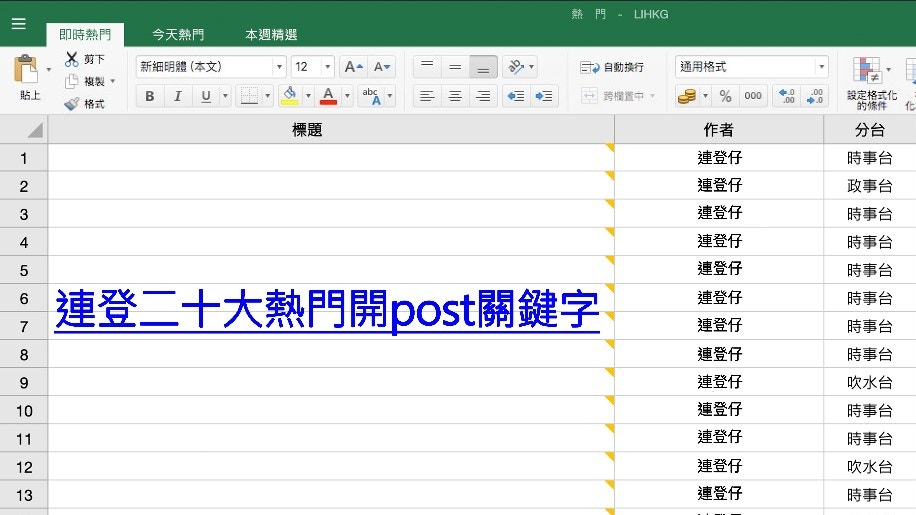Click the Format painter brush icon
This screenshot has width=916, height=515.
click(x=72, y=104)
